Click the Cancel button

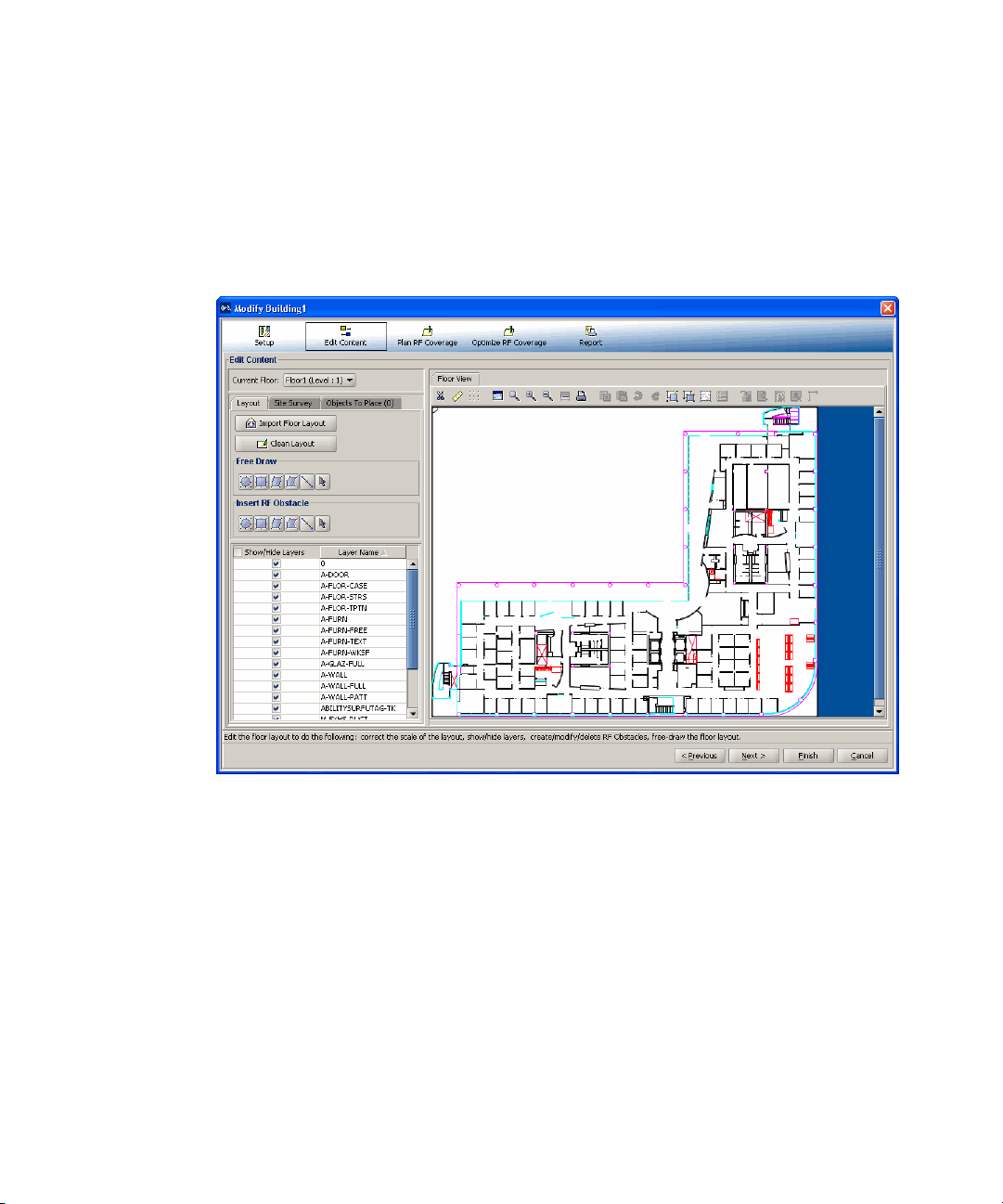pos(862,756)
